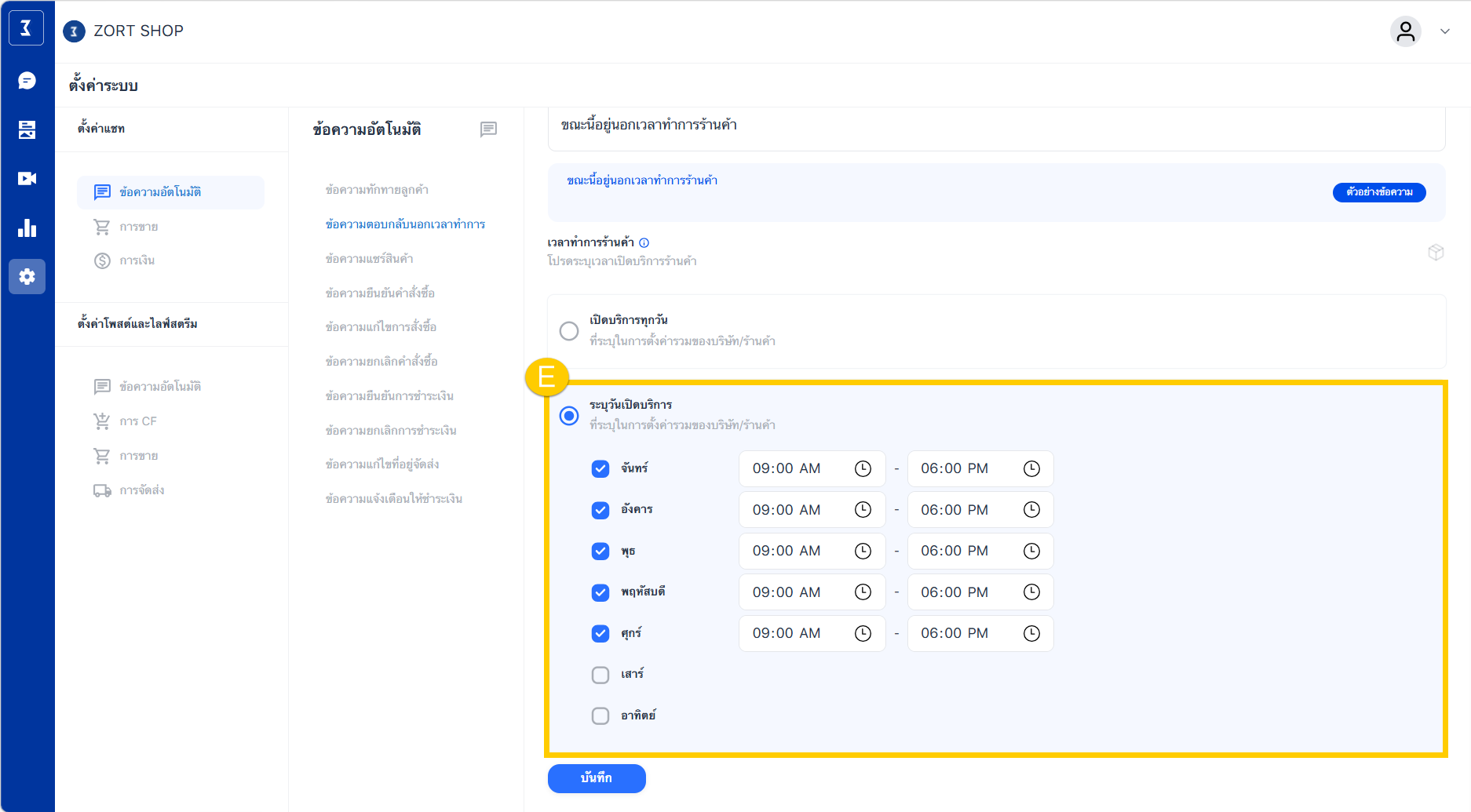Click clock icon for Friday closing time
This screenshot has width=1471, height=812.
(x=1031, y=633)
